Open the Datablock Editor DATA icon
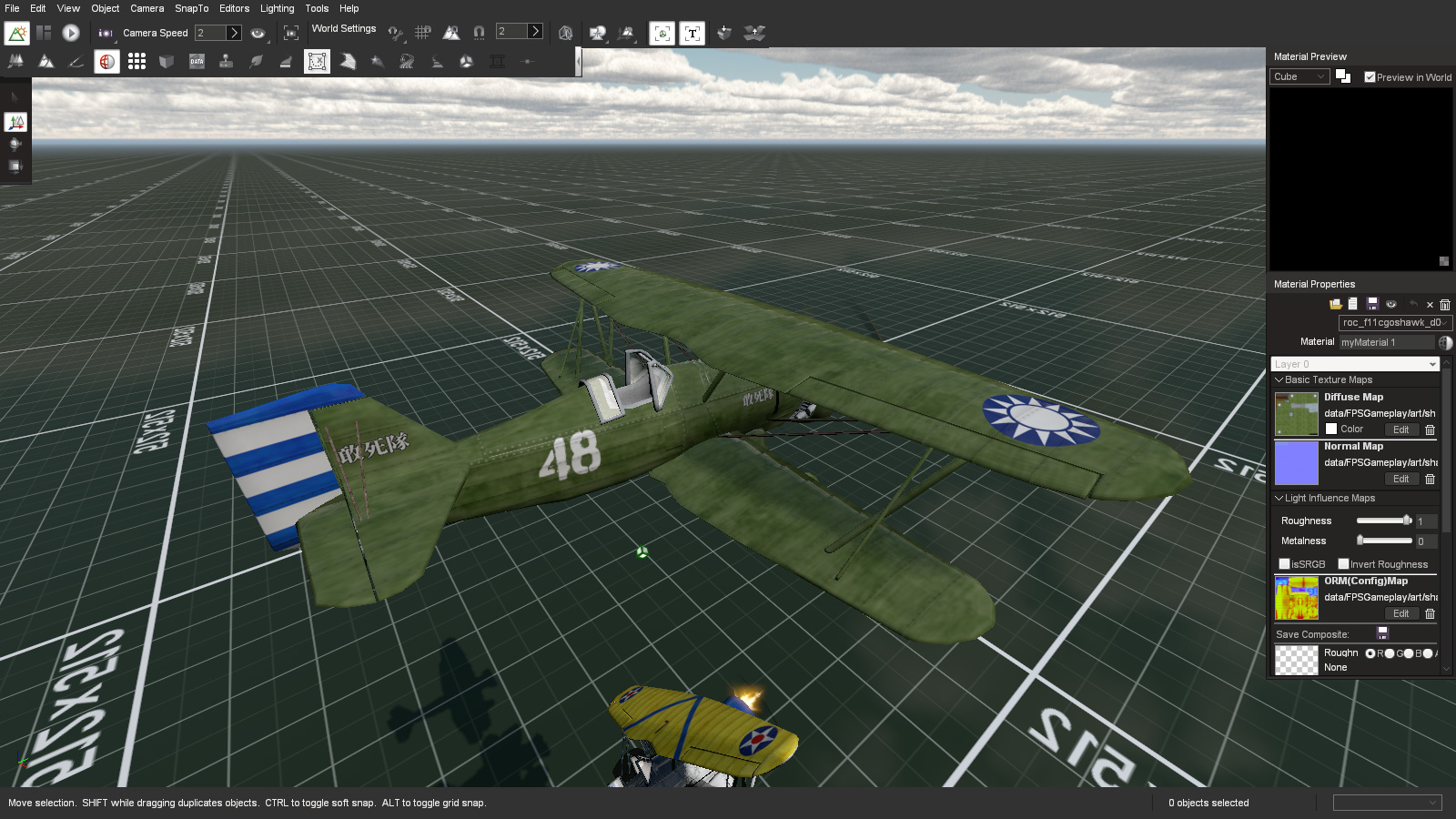Screen dimensions: 1456x819 (197, 61)
